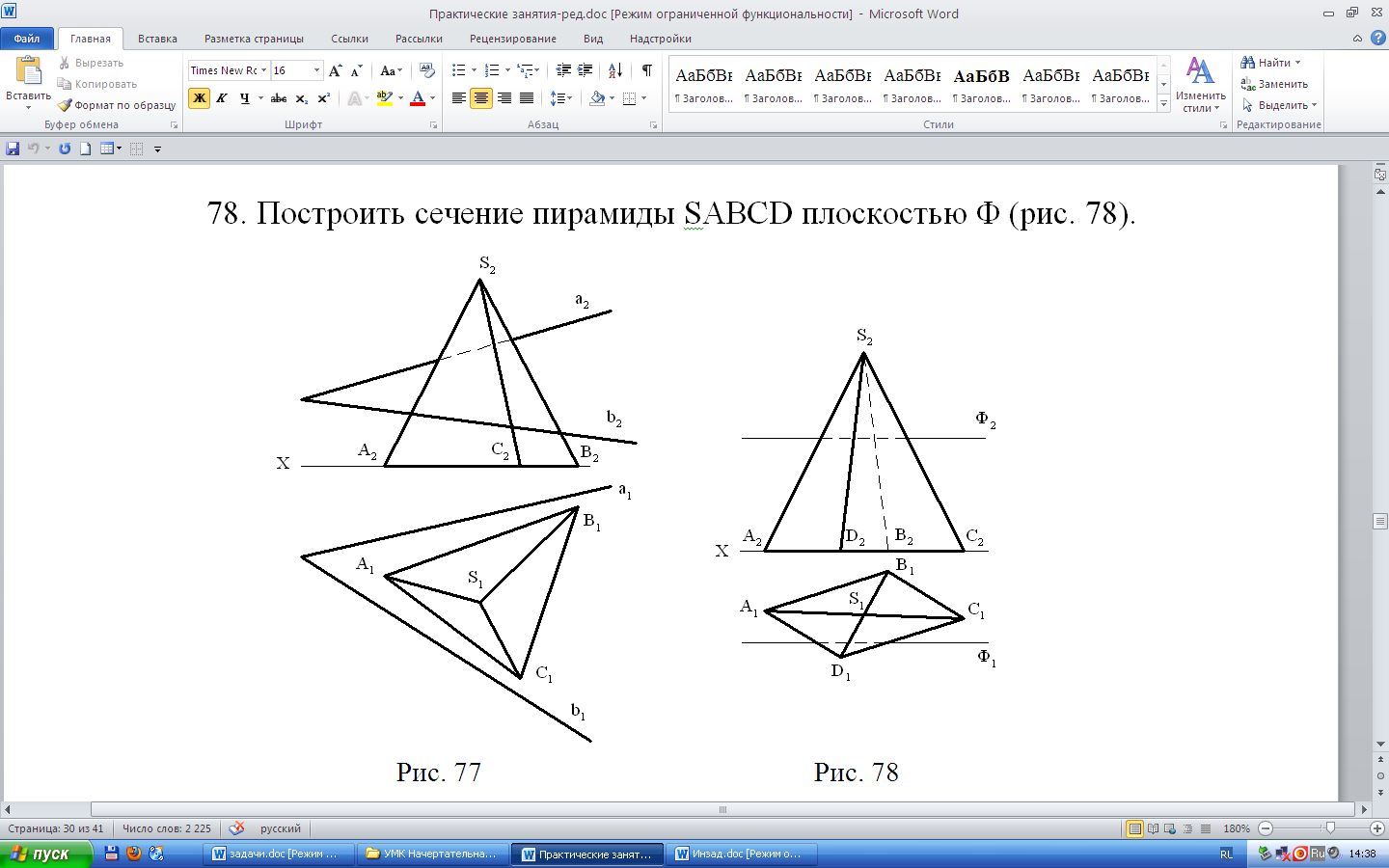The image size is (1389, 868).
Task: Switch to задачи.doc in the taskbar
Action: [x=277, y=854]
